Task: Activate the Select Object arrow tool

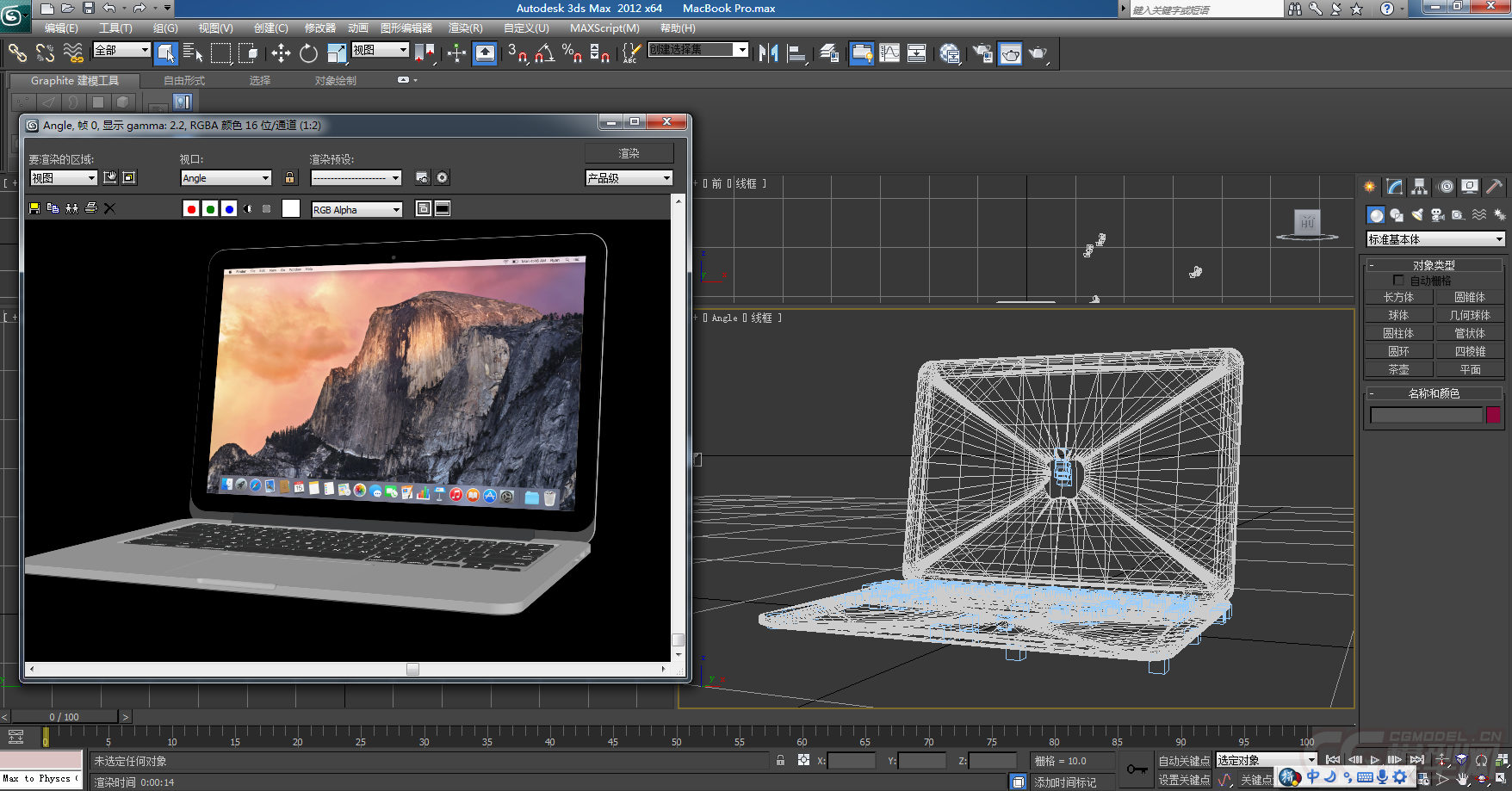Action: [x=166, y=53]
